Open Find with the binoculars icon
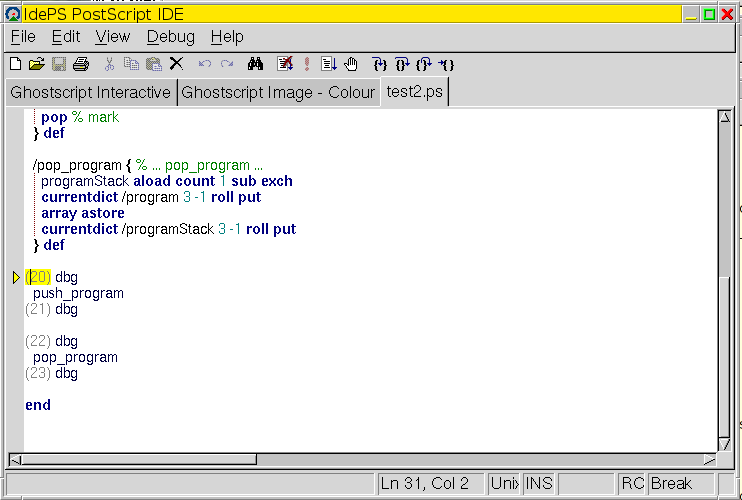This screenshot has height=500, width=742. pos(255,64)
